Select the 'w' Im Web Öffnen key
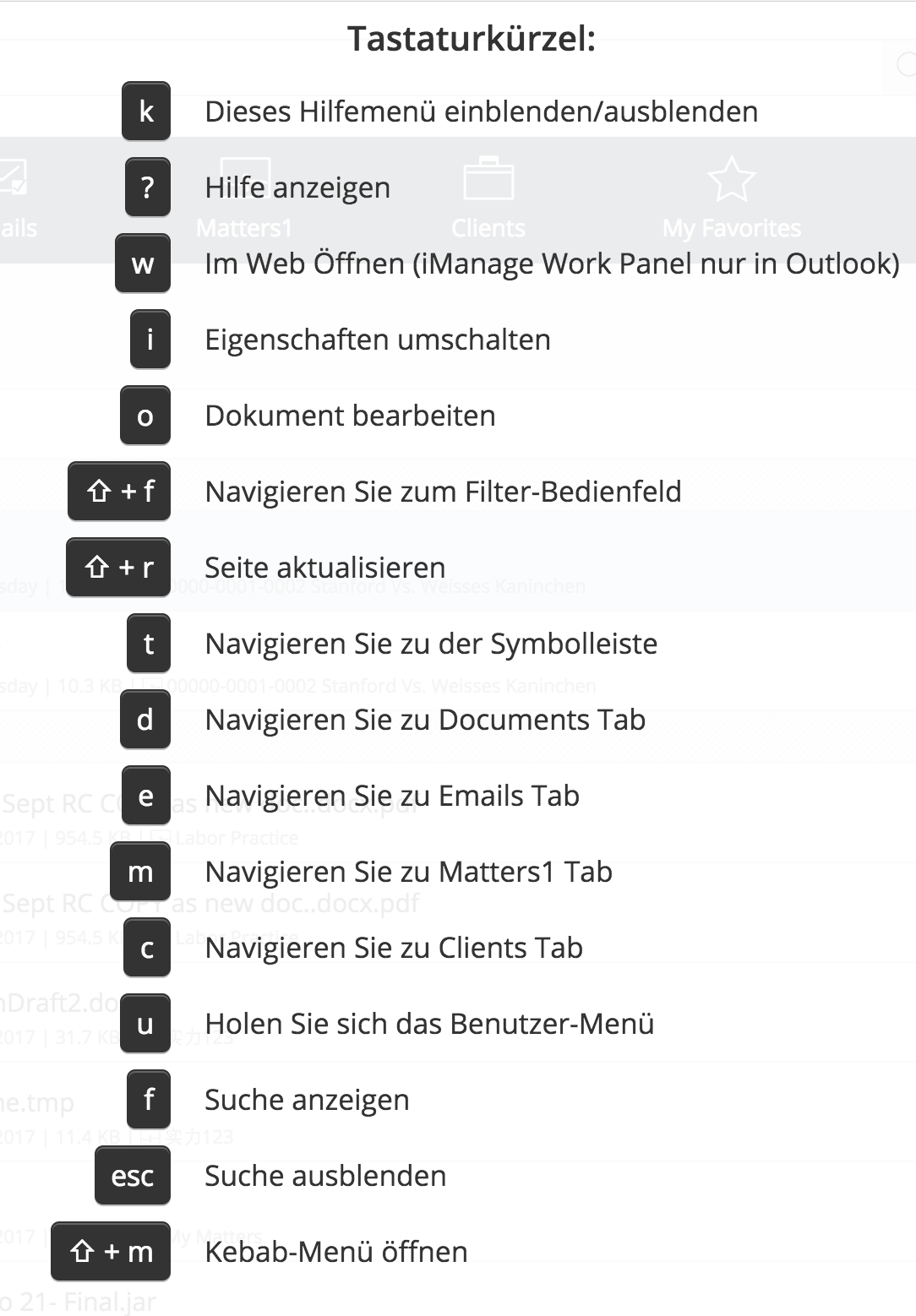 point(144,263)
